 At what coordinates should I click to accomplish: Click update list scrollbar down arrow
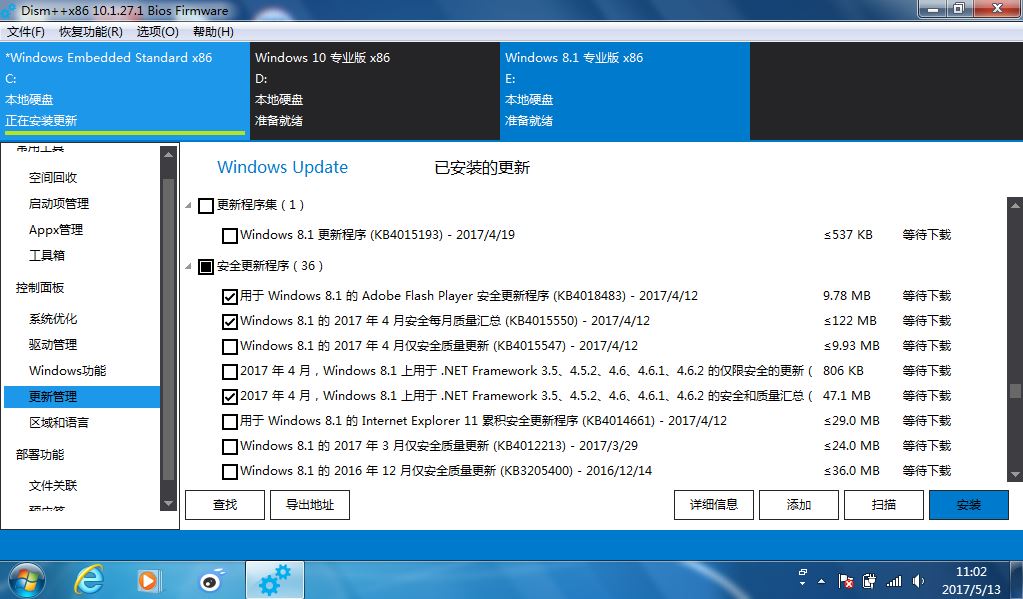1015,474
